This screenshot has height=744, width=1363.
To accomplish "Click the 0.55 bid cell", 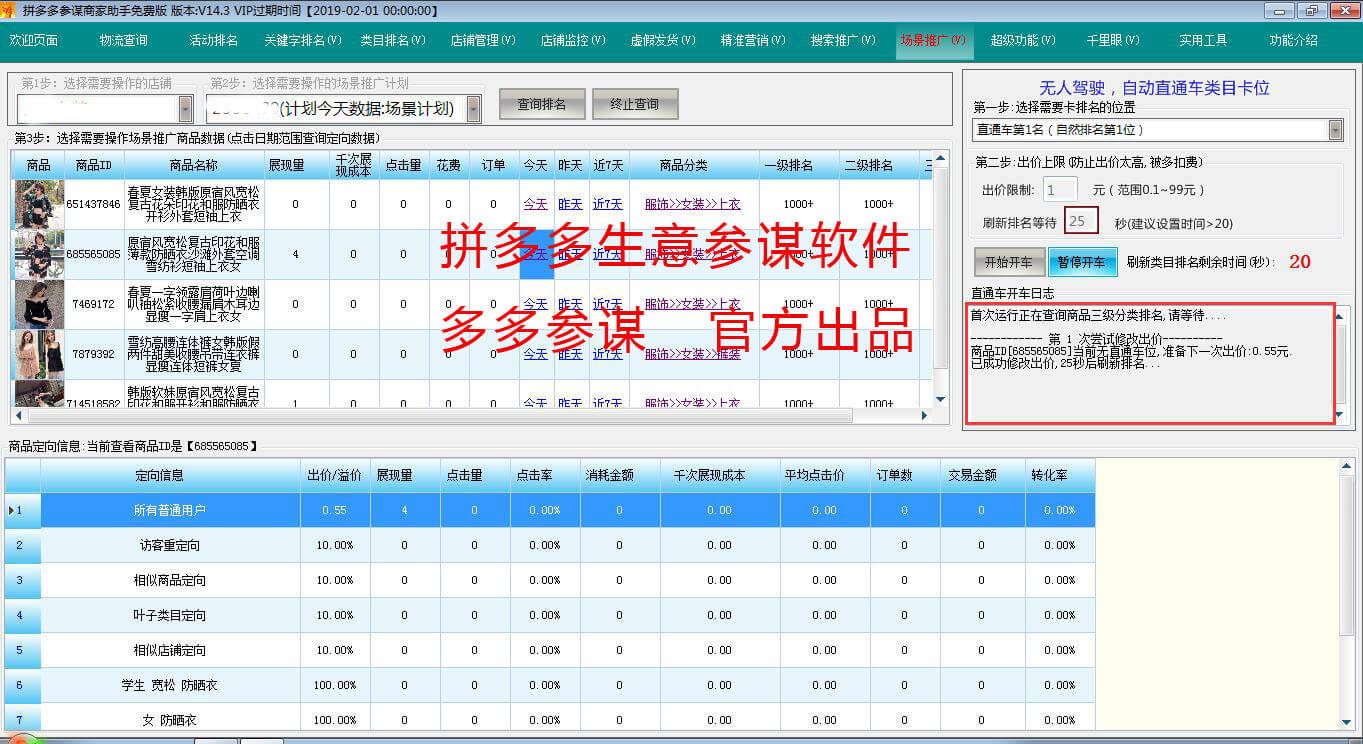I will pos(335,510).
